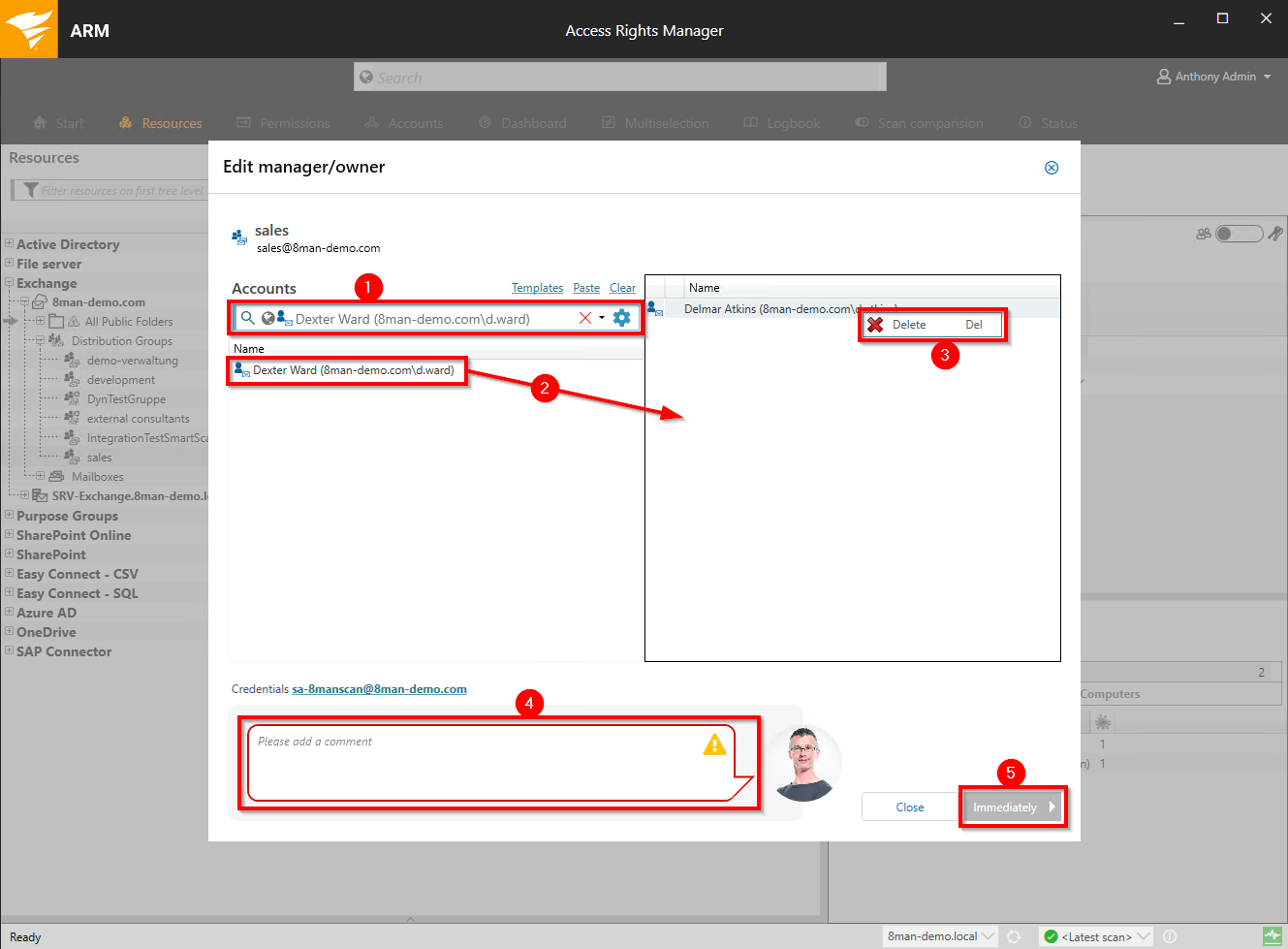Click the Templates link

click(x=537, y=288)
